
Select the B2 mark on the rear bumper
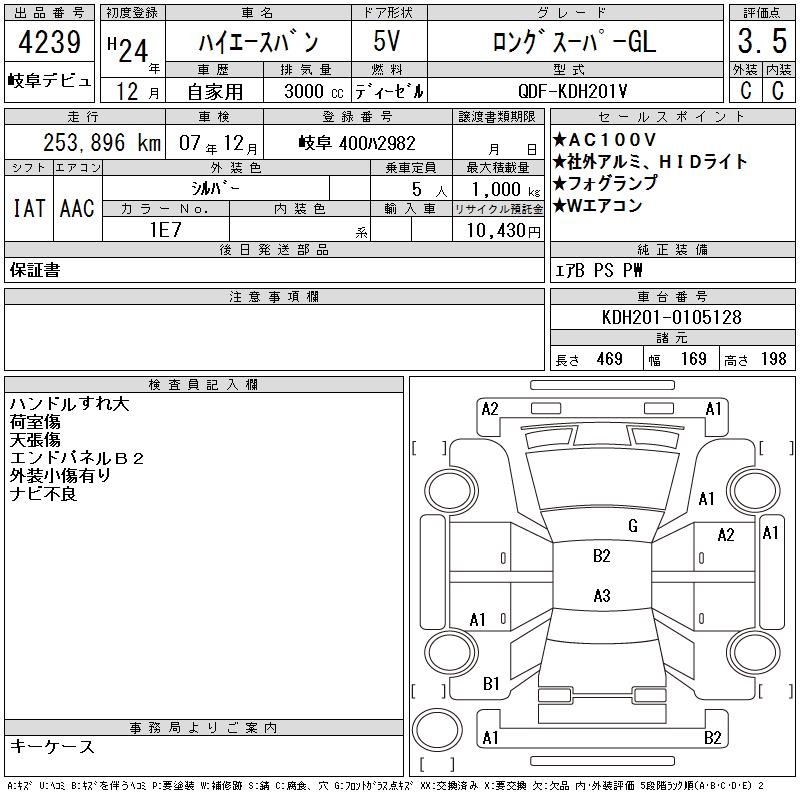[x=712, y=738]
